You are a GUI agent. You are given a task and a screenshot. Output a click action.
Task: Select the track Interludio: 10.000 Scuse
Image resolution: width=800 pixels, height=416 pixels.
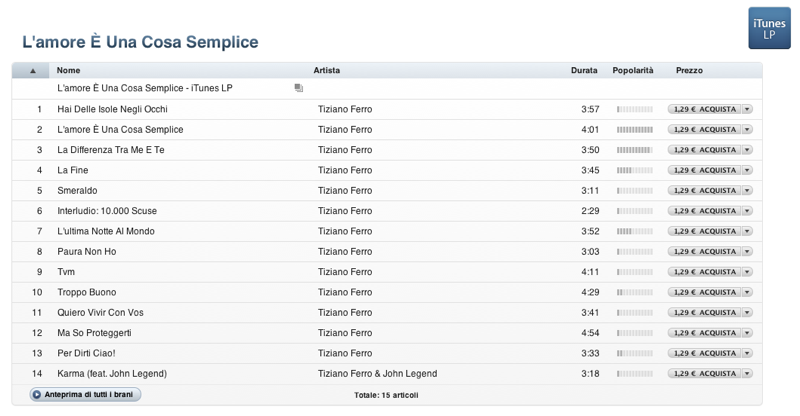coord(107,211)
